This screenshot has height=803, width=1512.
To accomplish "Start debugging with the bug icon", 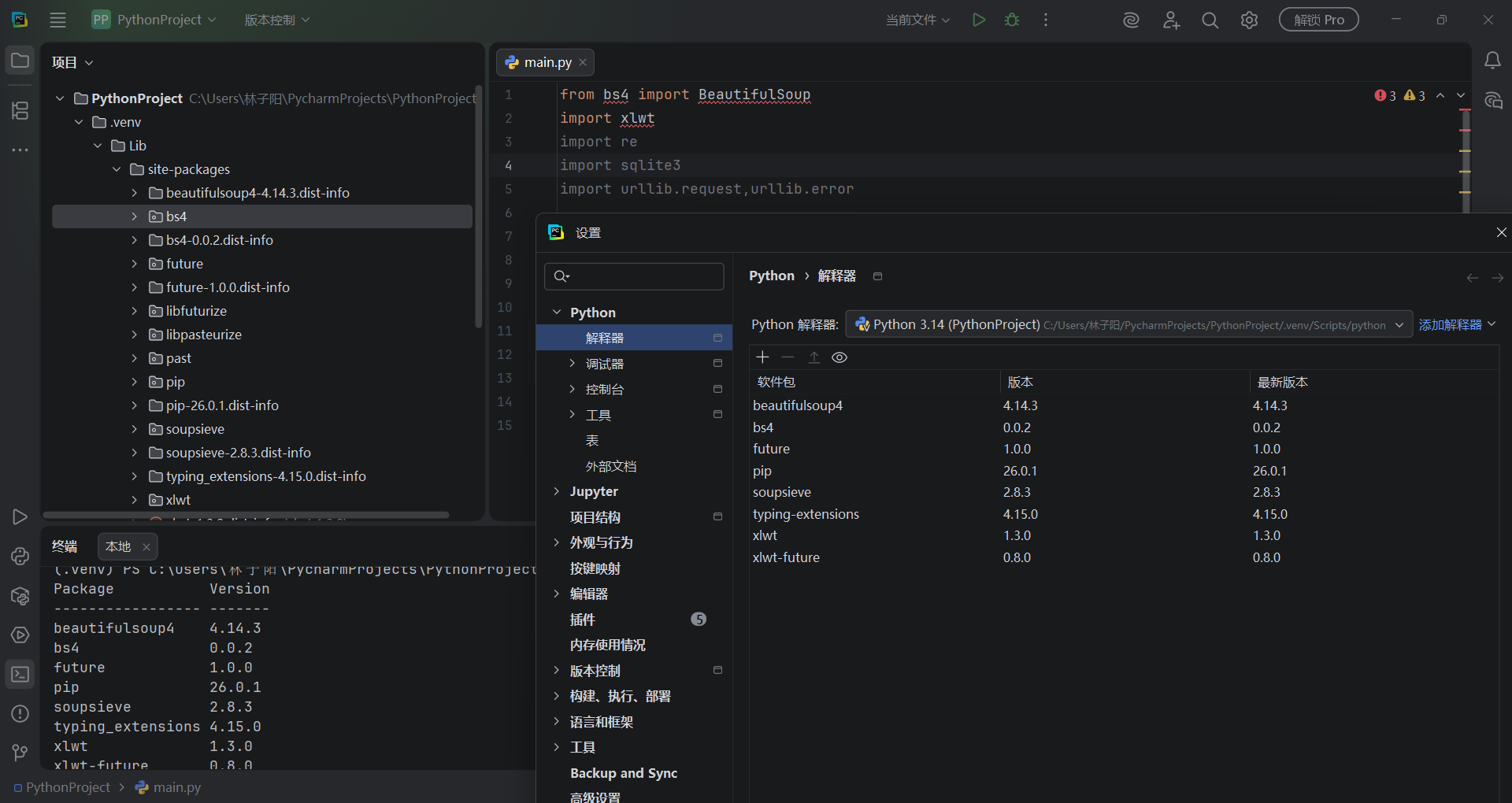I will 1012,20.
